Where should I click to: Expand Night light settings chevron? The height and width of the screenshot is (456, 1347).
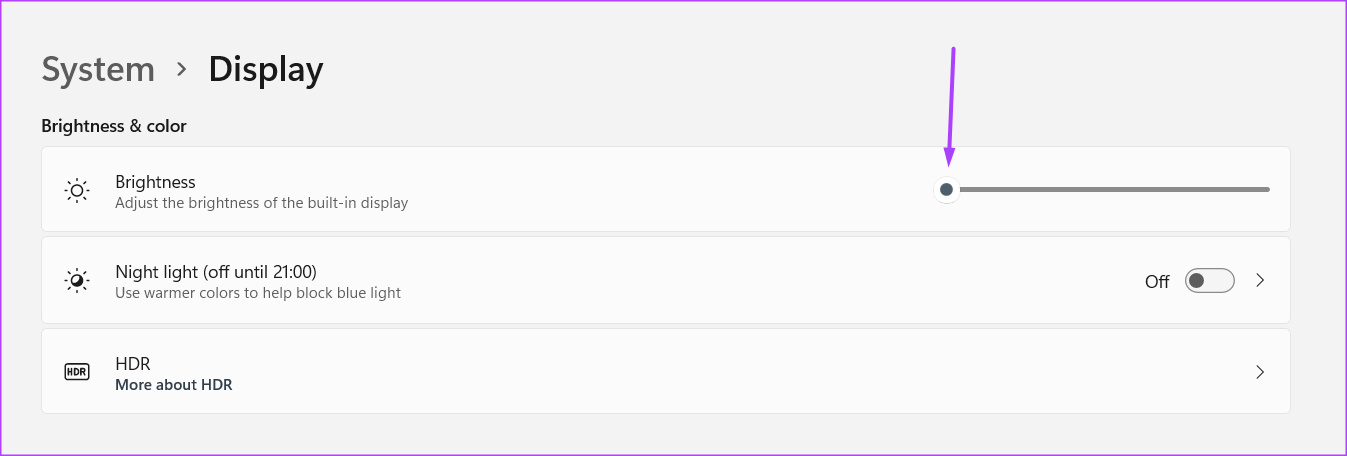[1260, 281]
